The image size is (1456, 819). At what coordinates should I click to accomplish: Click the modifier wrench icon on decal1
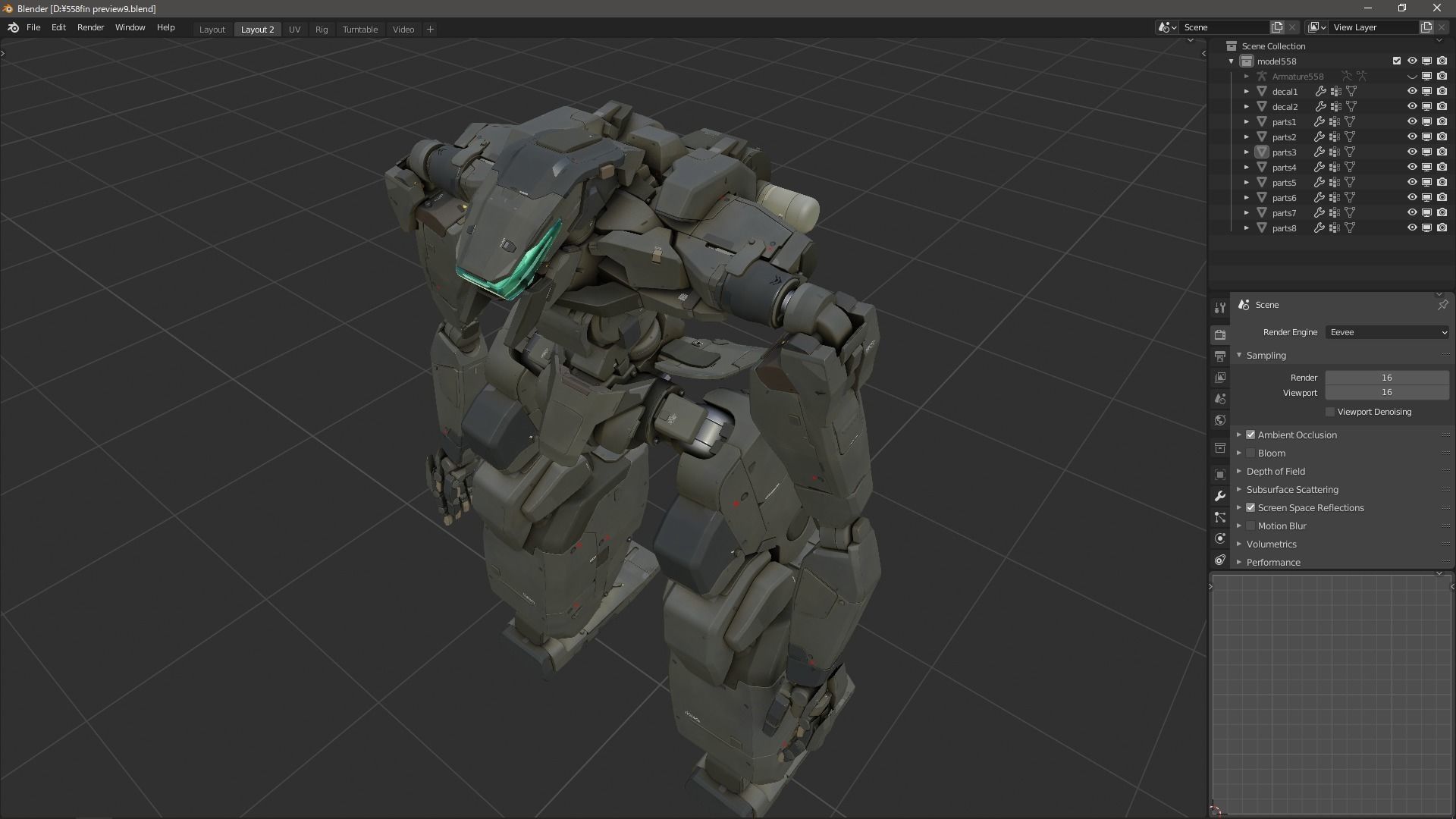coord(1320,91)
